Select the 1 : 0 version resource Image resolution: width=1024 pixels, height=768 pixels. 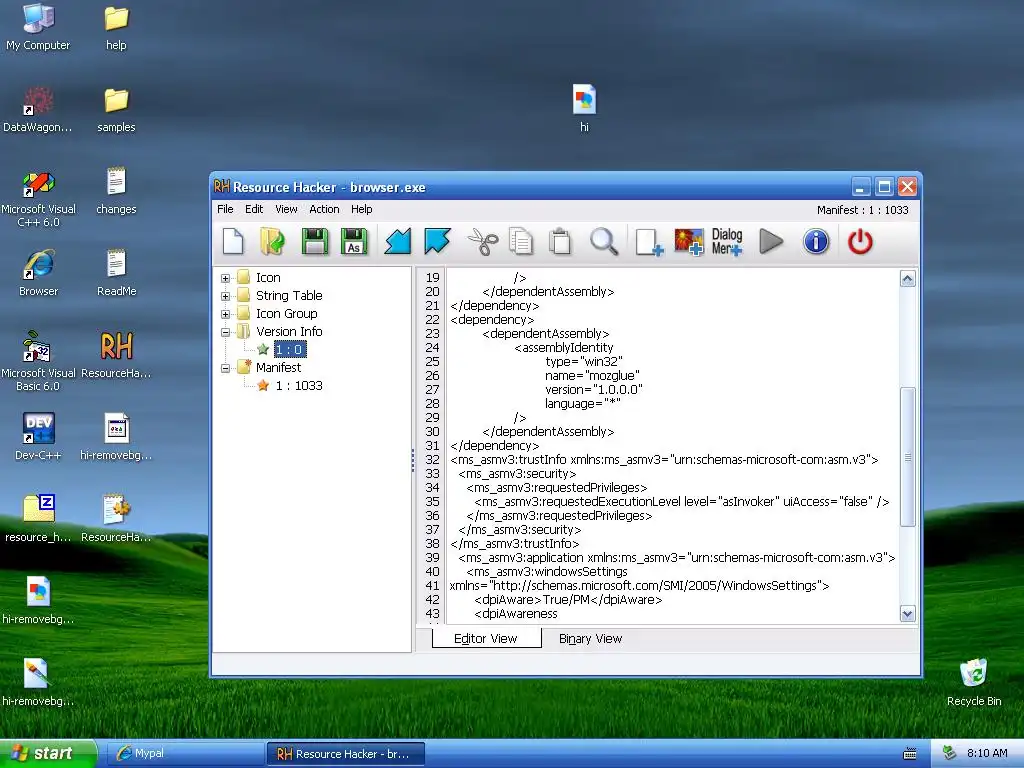(289, 349)
